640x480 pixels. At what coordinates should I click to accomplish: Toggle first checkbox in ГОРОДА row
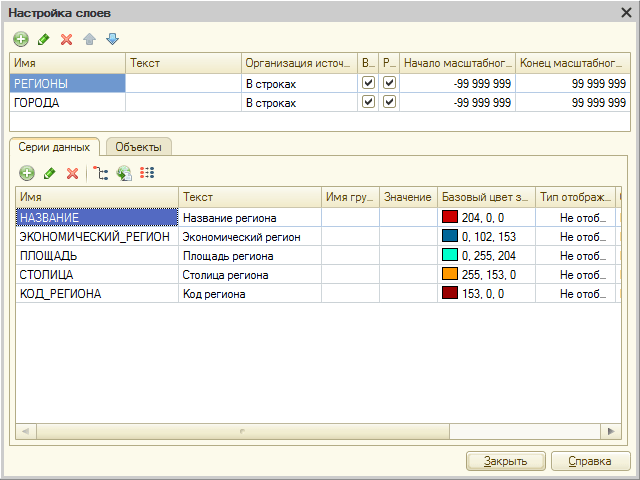(x=368, y=102)
